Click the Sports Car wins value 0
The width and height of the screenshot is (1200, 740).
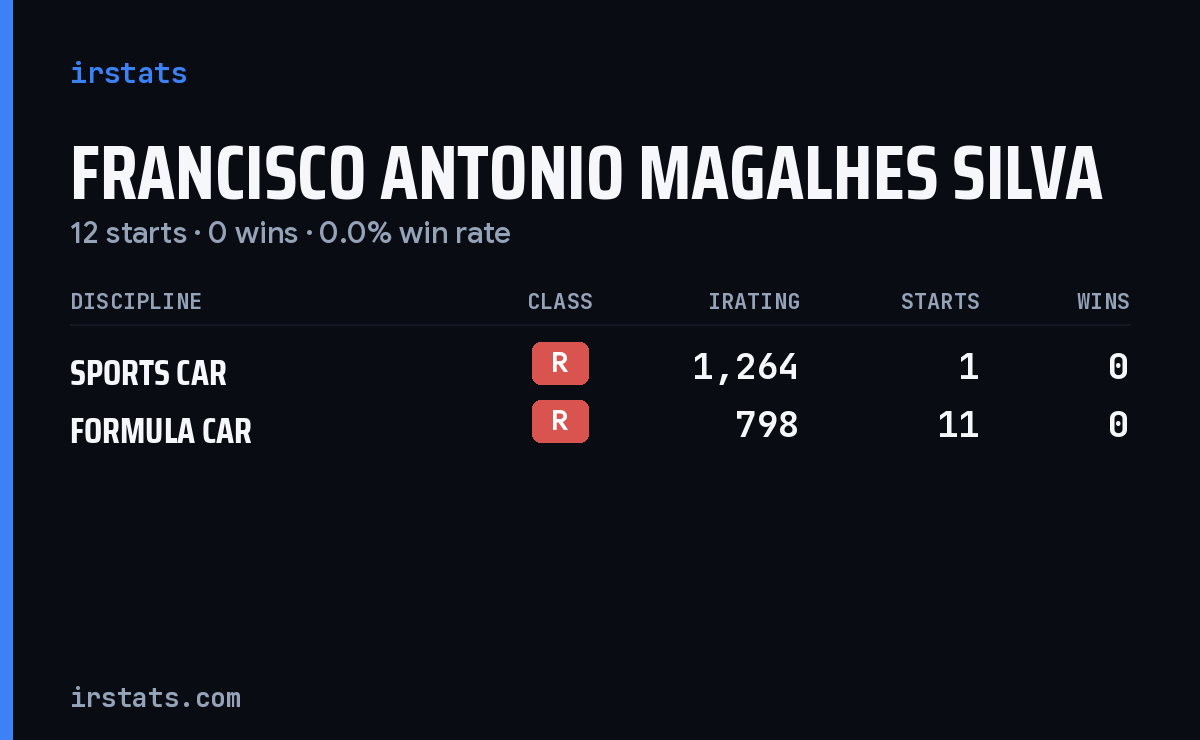[1118, 367]
